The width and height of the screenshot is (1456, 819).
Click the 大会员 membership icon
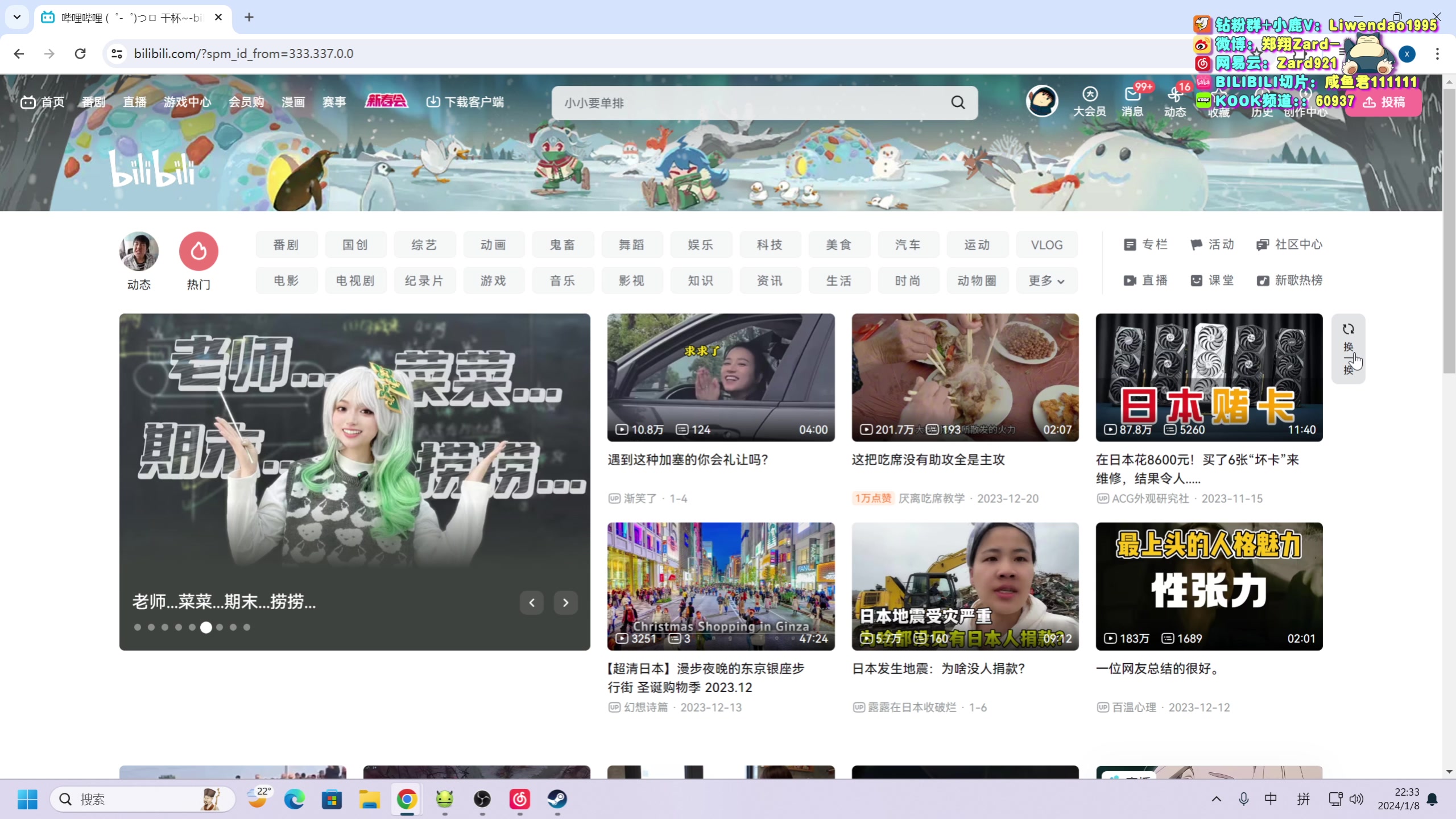tap(1089, 94)
